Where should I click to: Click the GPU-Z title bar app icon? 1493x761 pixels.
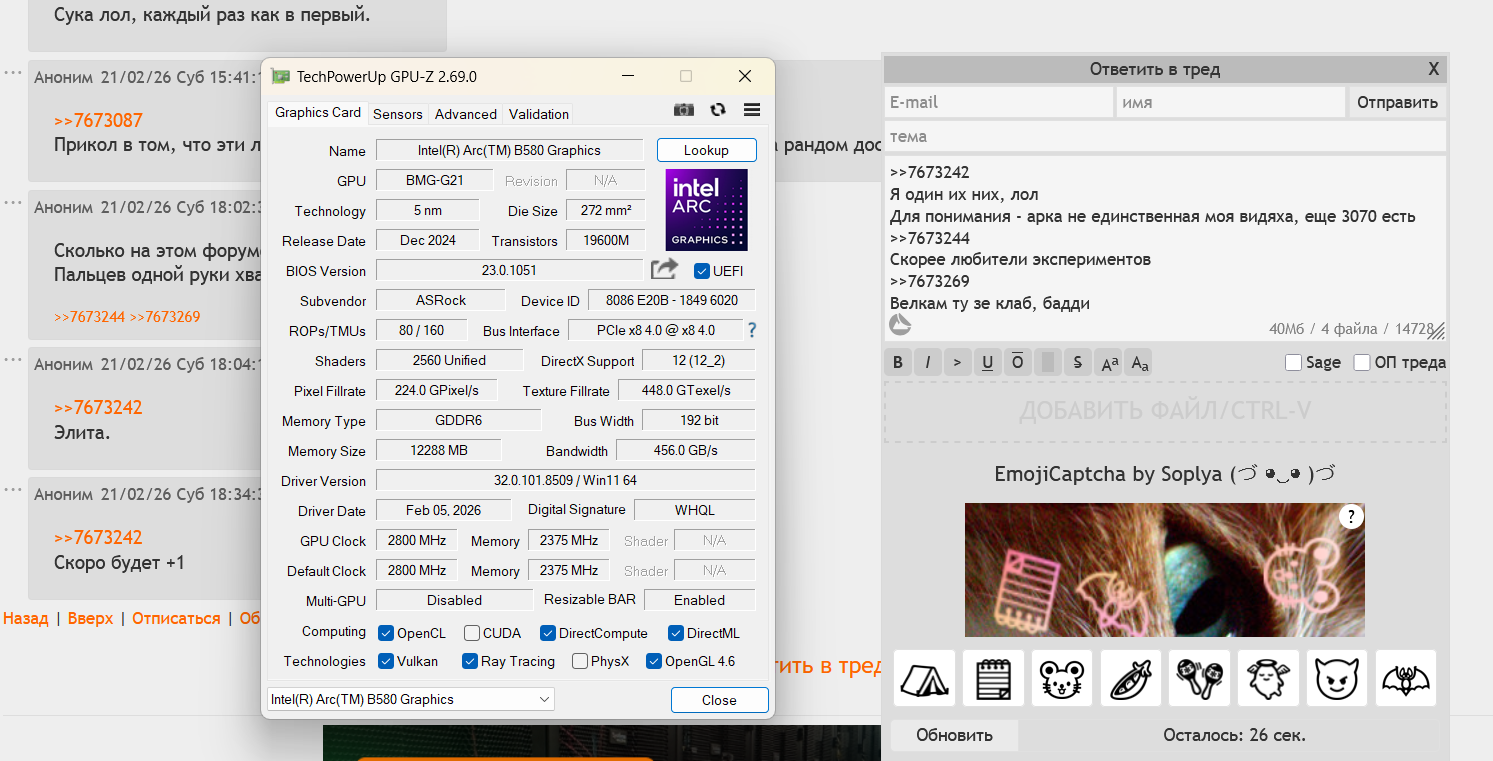pos(281,77)
